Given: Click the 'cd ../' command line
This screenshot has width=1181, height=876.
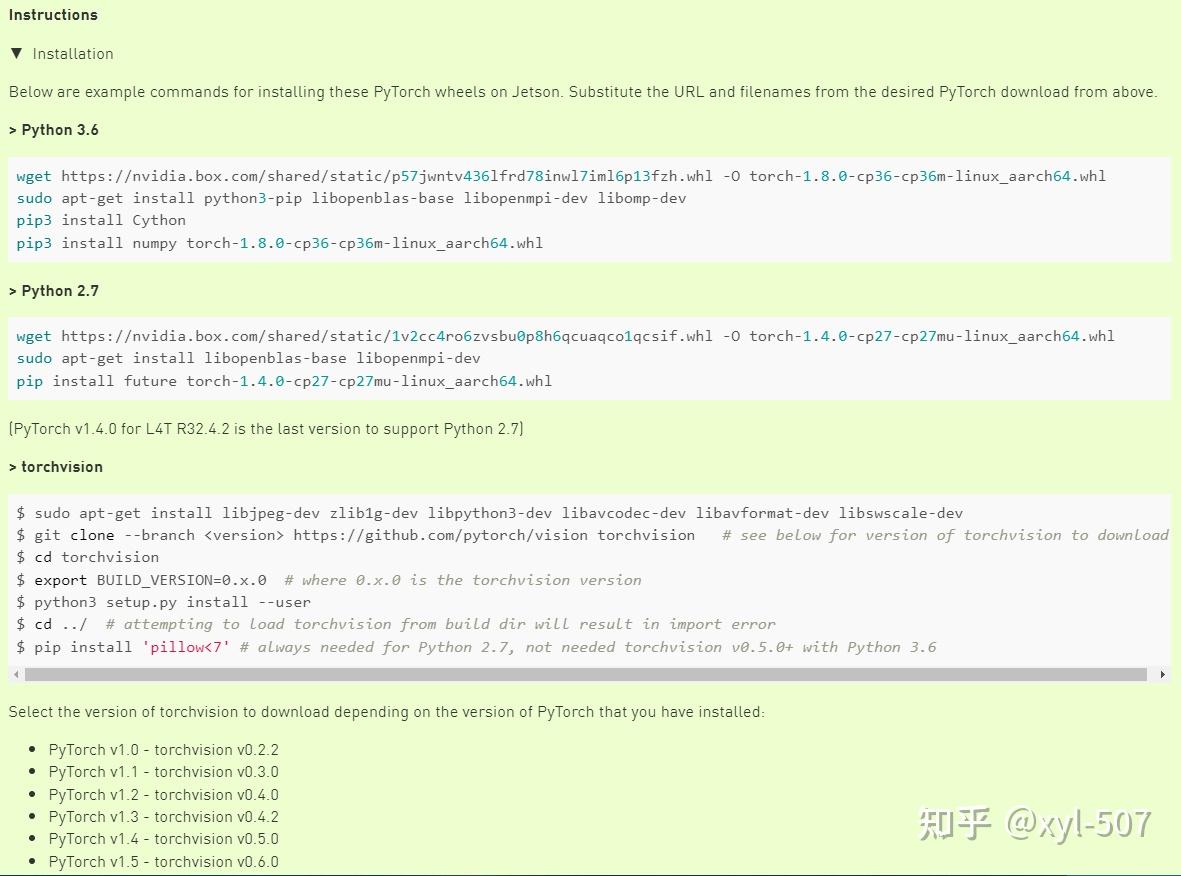Looking at the screenshot, I should [395, 624].
